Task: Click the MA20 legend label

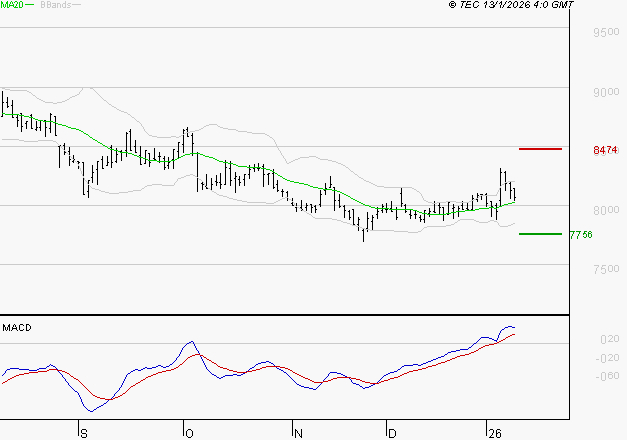Action: point(12,5)
